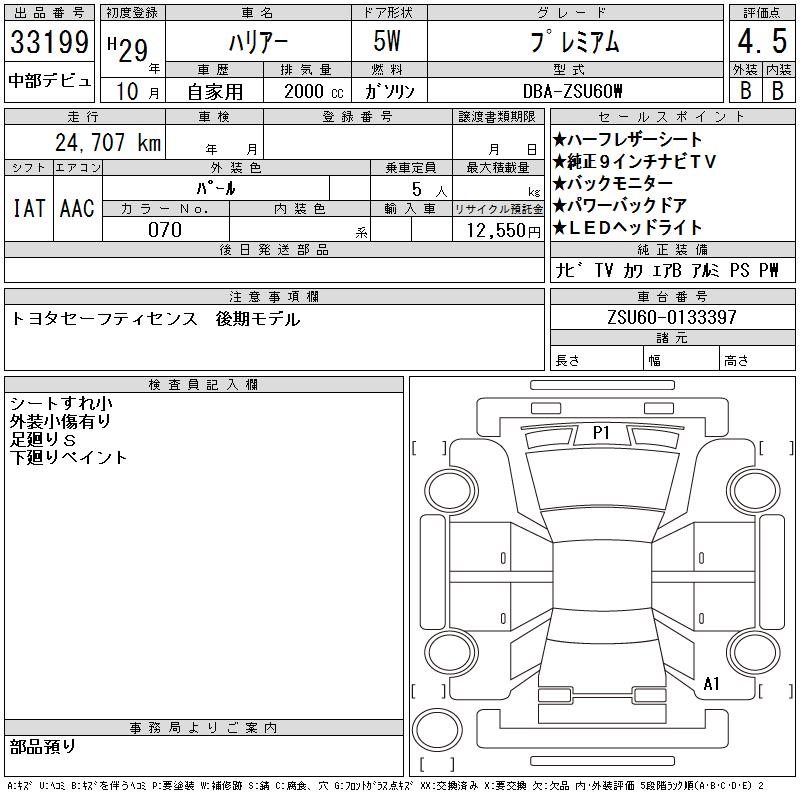Select fuel type ガソリン
The height and width of the screenshot is (800, 800).
pos(389,91)
